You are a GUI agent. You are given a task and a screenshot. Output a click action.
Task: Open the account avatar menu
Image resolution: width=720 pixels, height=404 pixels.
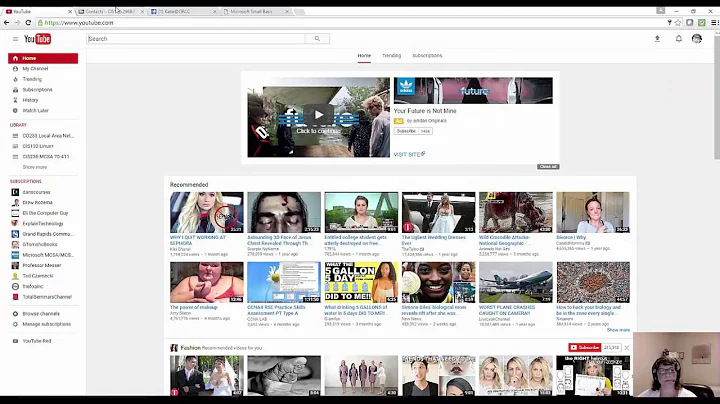(697, 39)
